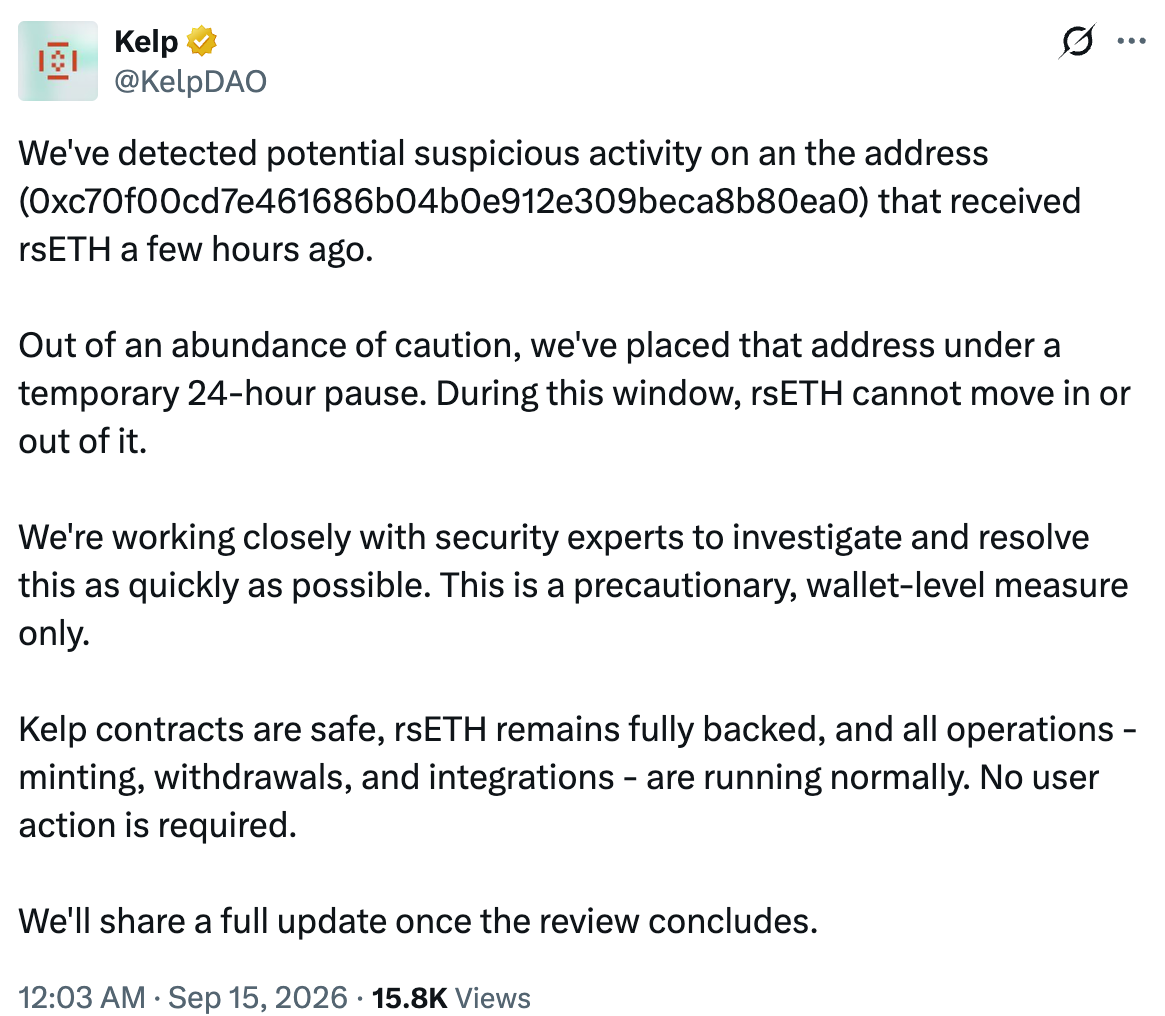Click the Grok explain-this-post icon
1165x1016 pixels.
[1077, 41]
